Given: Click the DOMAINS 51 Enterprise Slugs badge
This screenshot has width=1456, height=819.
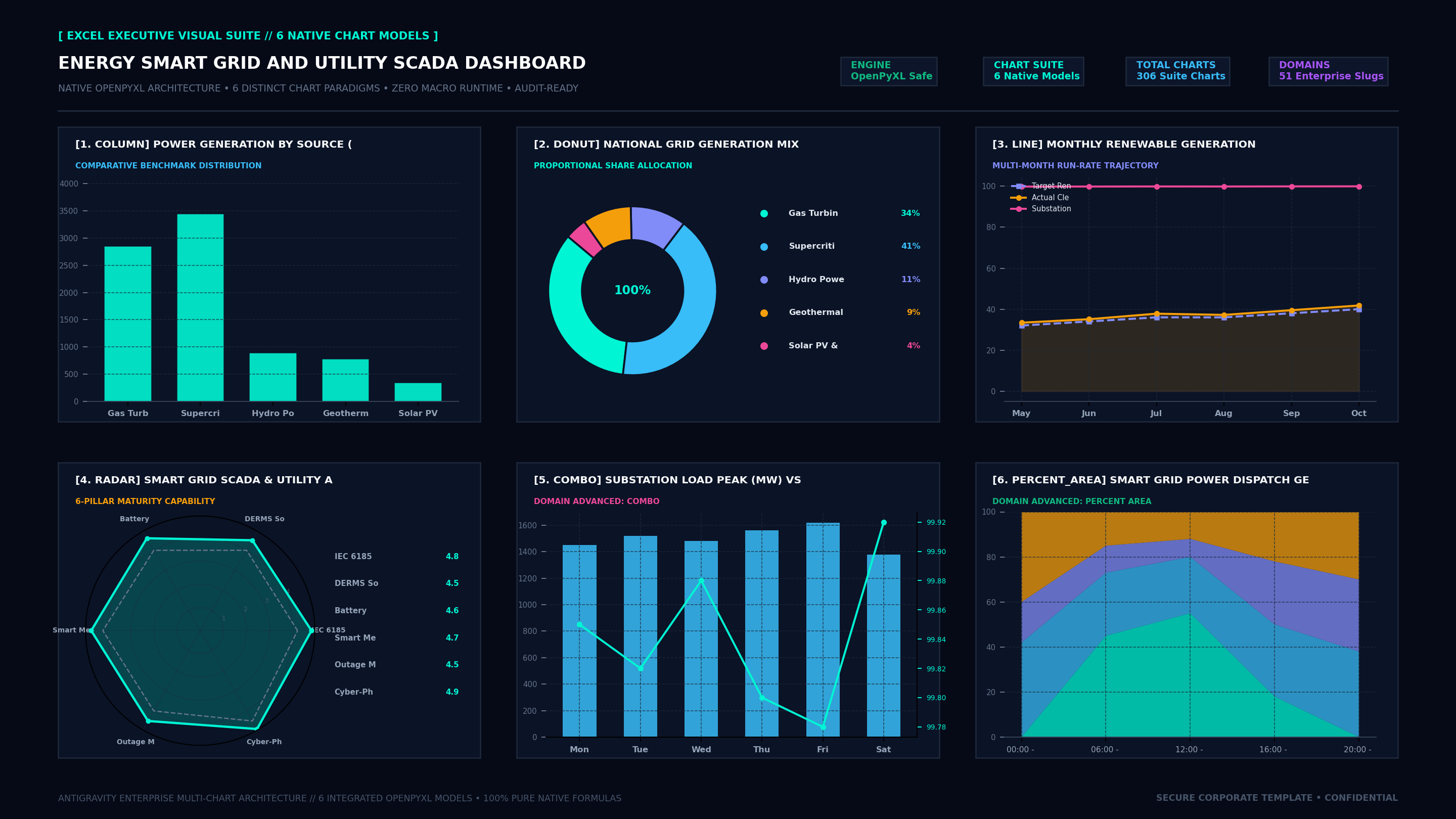Looking at the screenshot, I should (x=1328, y=71).
